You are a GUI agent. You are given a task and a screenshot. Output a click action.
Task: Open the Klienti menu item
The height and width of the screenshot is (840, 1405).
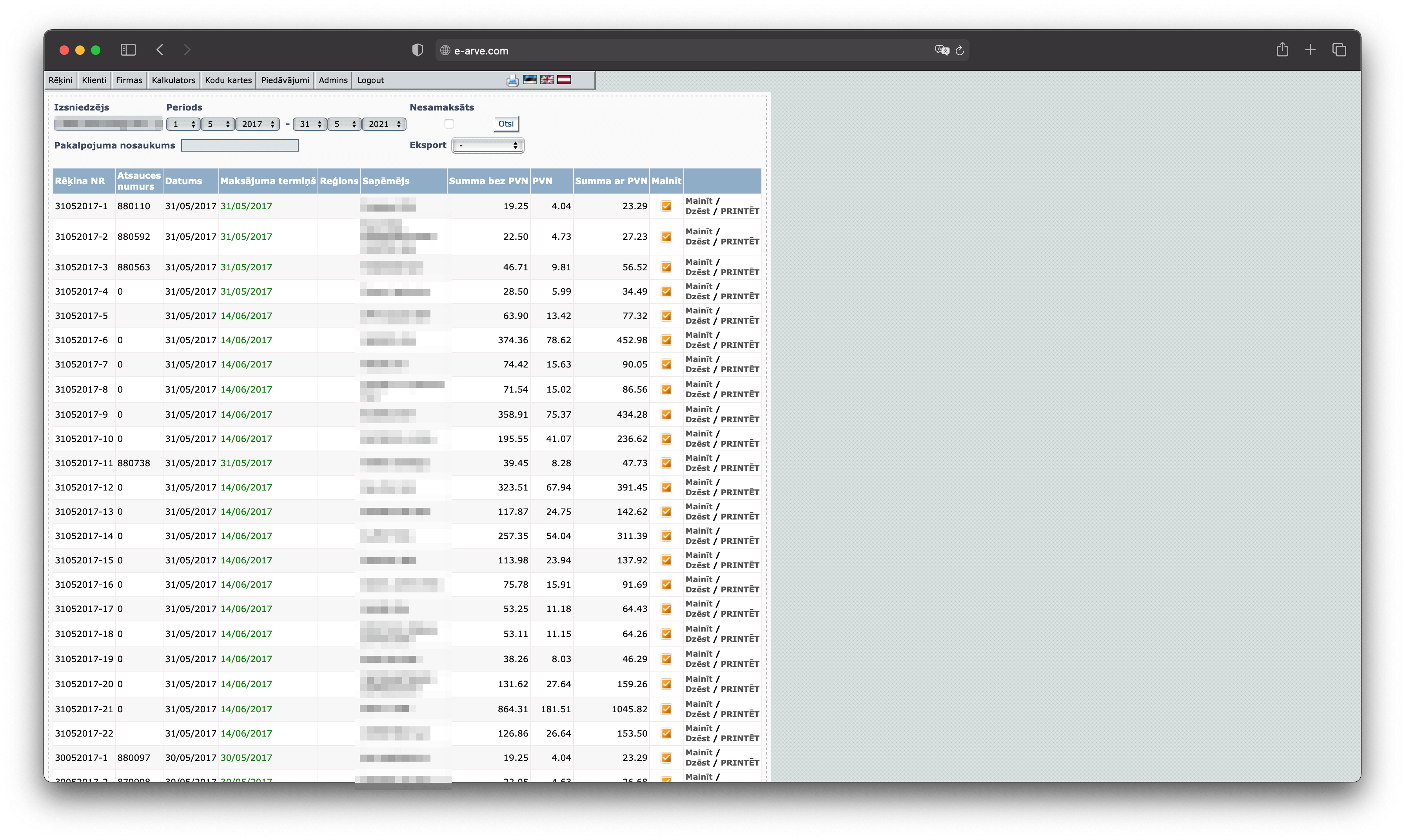tap(94, 80)
